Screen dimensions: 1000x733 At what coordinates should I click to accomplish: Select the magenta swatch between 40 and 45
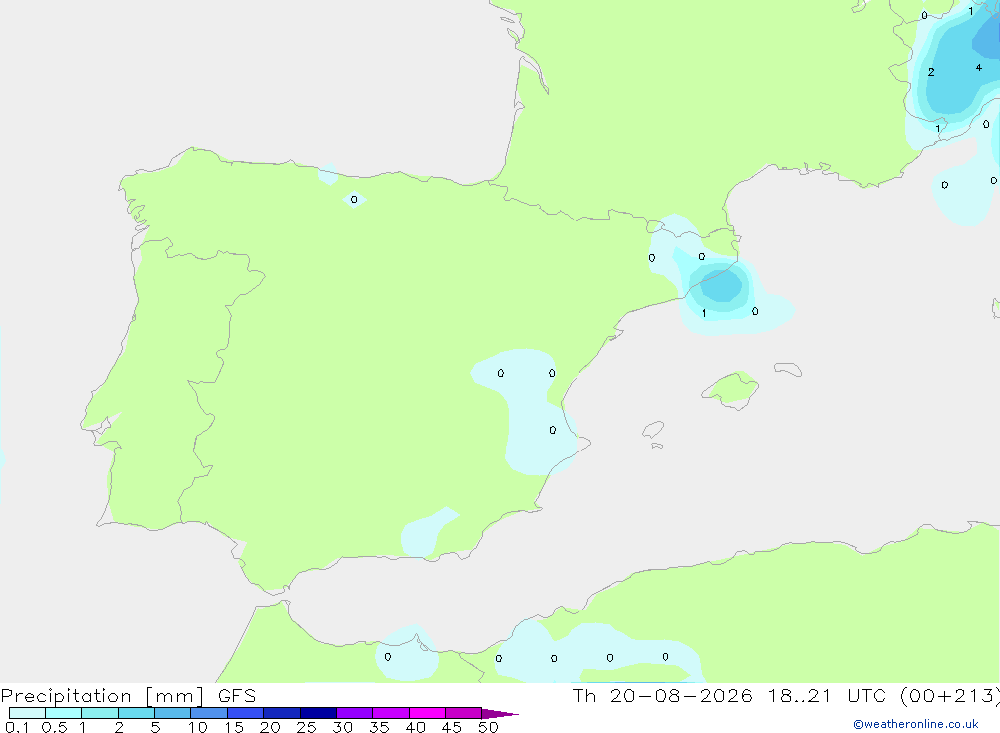[x=427, y=713]
